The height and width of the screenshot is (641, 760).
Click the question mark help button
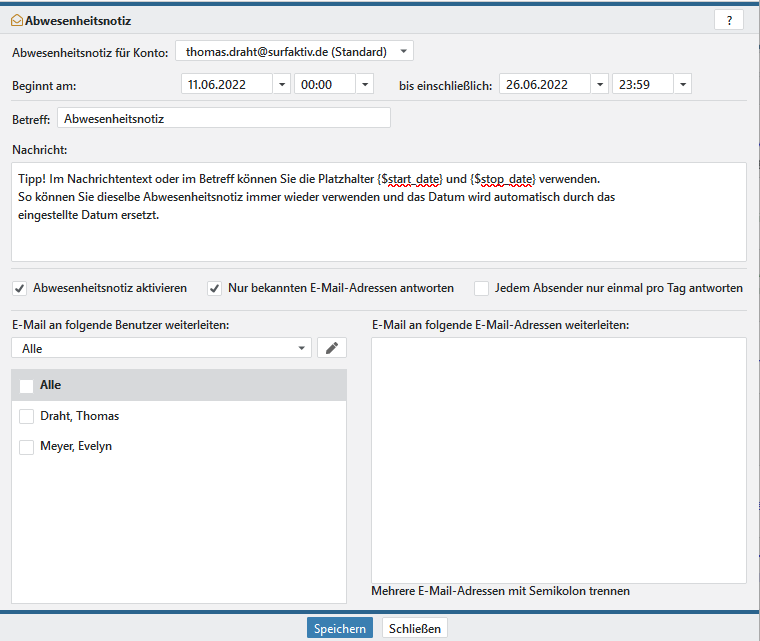coord(728,20)
